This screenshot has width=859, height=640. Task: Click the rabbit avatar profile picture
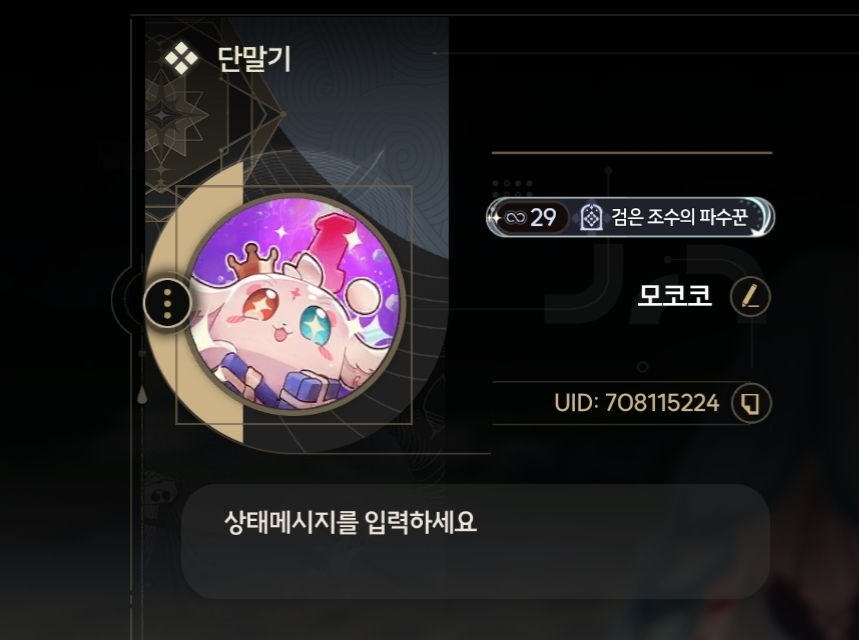tap(294, 305)
